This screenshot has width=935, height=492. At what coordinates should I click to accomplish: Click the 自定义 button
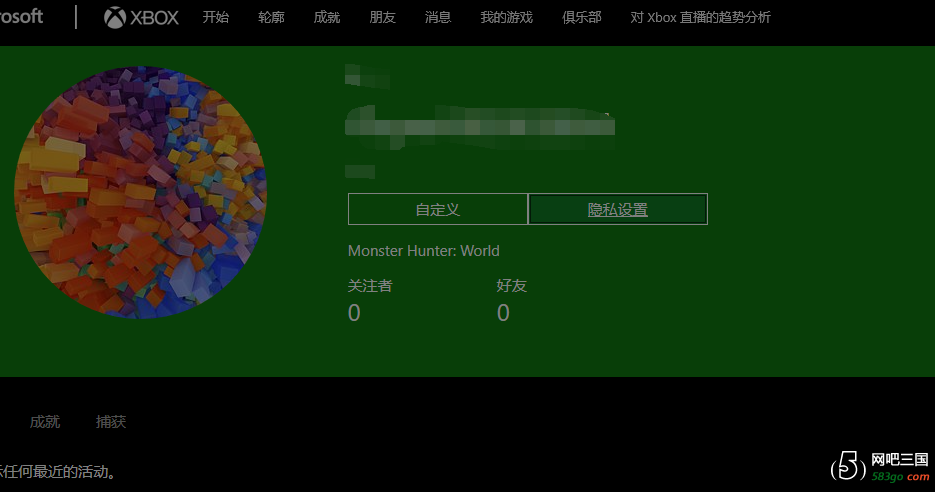[438, 209]
